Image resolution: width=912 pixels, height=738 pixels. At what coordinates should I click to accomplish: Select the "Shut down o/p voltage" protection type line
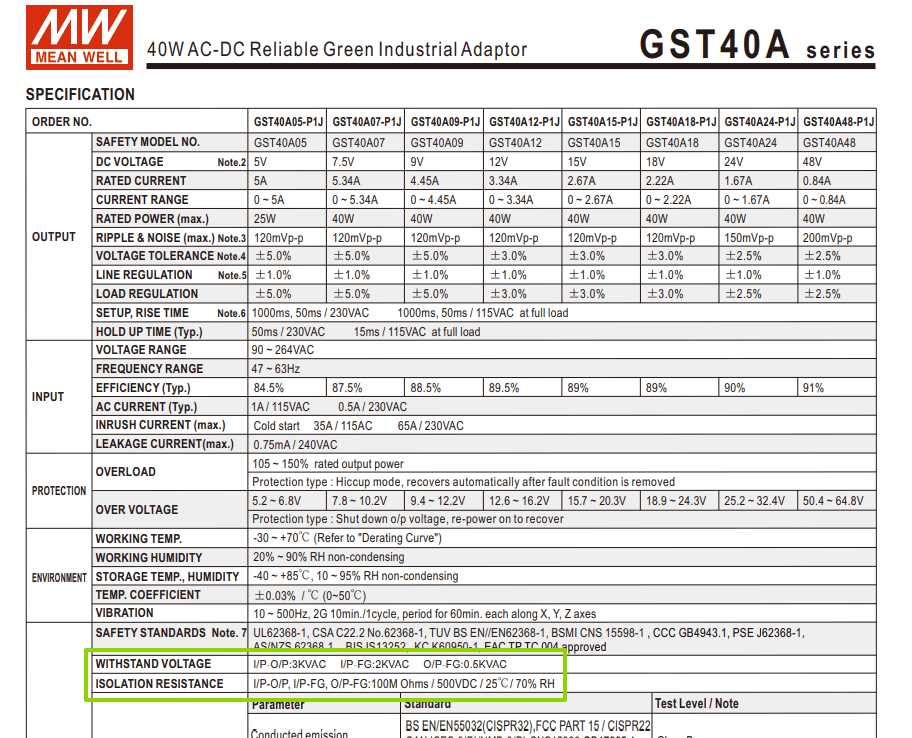408,519
